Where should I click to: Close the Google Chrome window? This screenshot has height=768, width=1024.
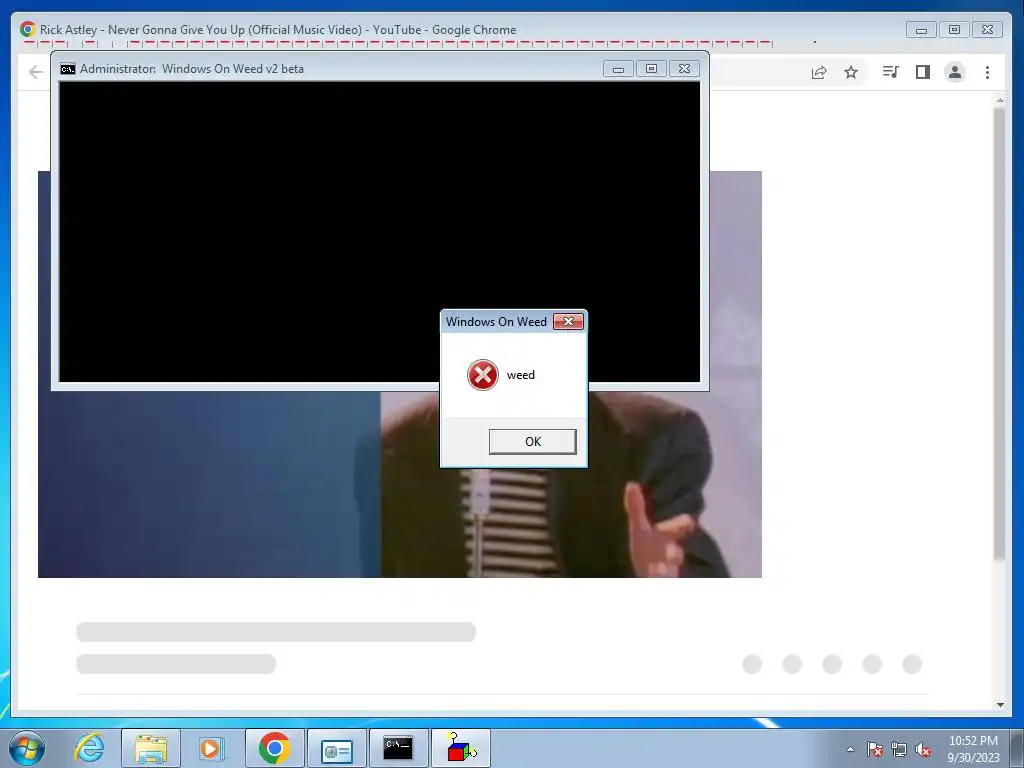(987, 29)
